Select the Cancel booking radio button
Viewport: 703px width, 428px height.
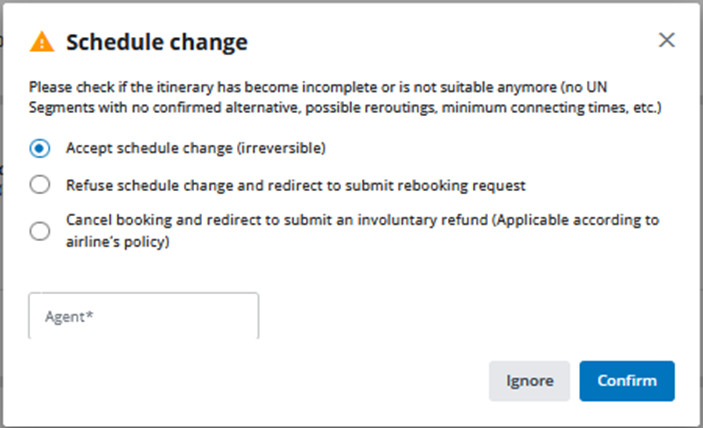40,231
